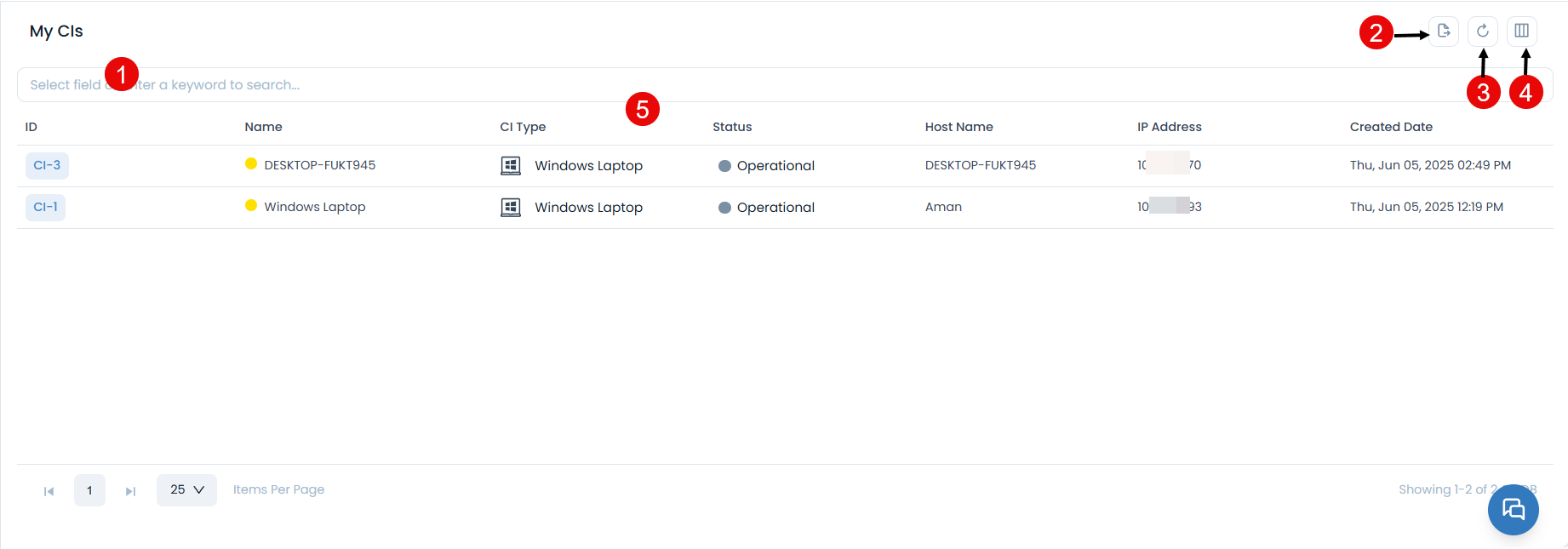Viewport: 1568px width, 549px height.
Task: Open the chat support bubble
Action: [x=1513, y=510]
